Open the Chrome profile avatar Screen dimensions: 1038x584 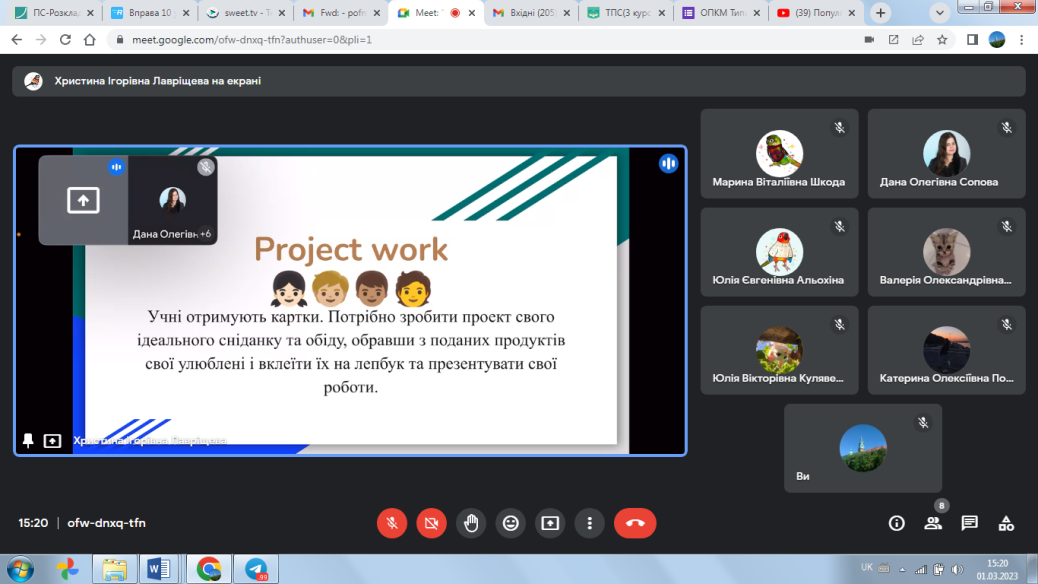click(997, 40)
